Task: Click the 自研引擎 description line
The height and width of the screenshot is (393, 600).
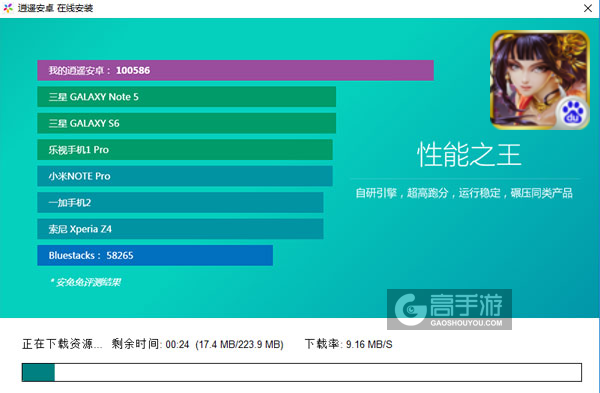Action: (464, 193)
